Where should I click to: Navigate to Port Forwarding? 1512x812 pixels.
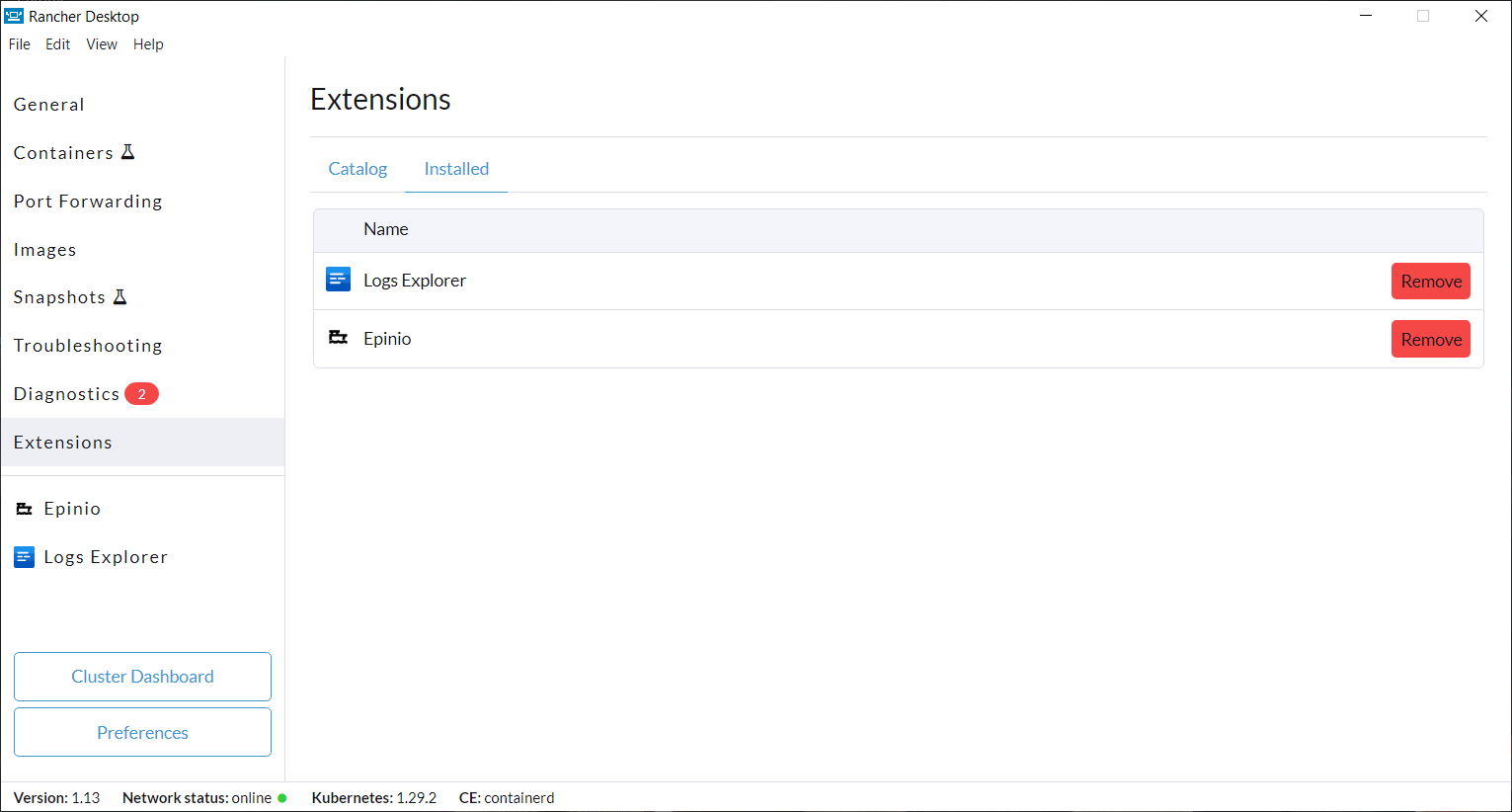tap(142, 202)
